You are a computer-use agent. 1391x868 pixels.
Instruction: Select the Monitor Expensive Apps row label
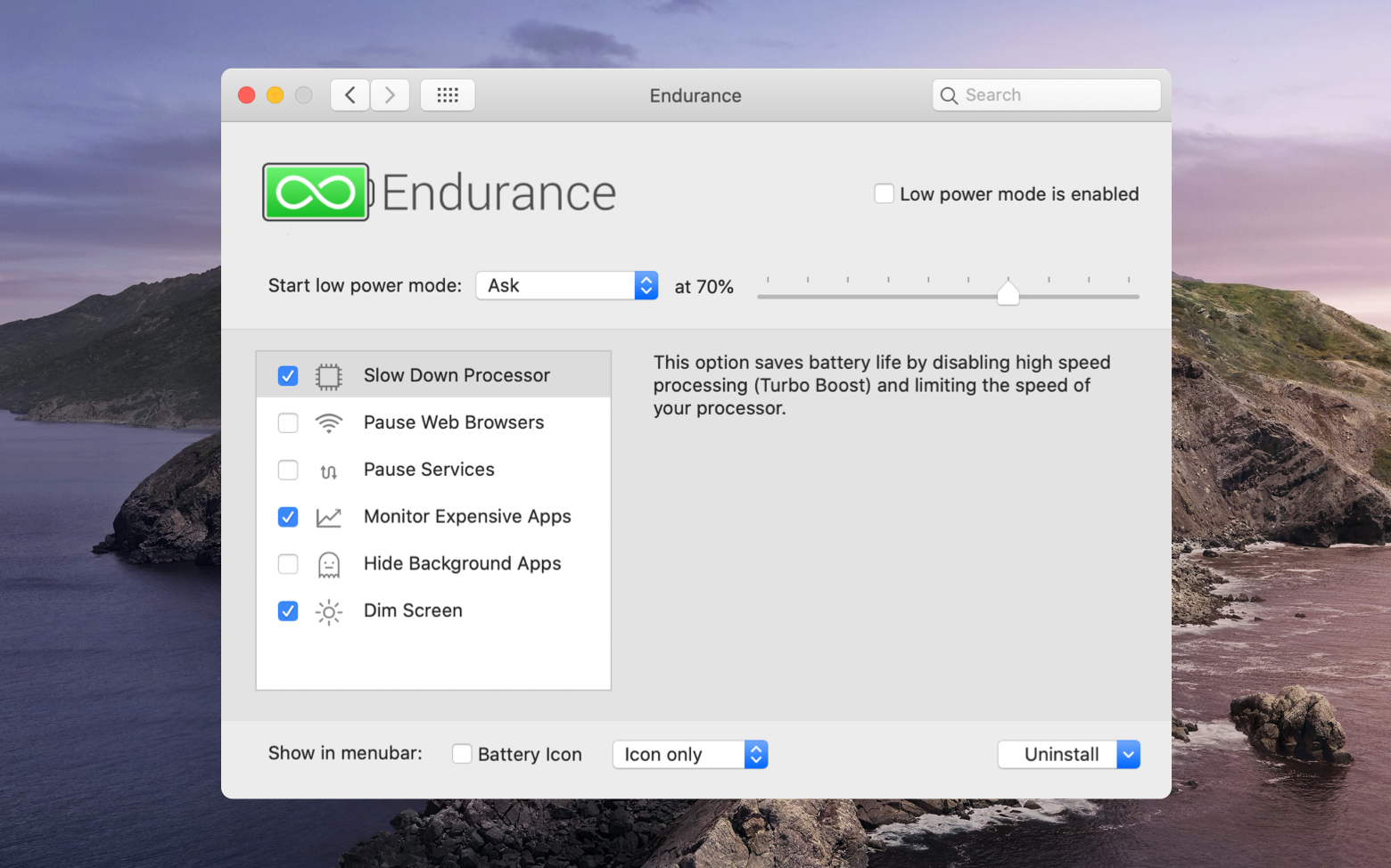point(467,517)
